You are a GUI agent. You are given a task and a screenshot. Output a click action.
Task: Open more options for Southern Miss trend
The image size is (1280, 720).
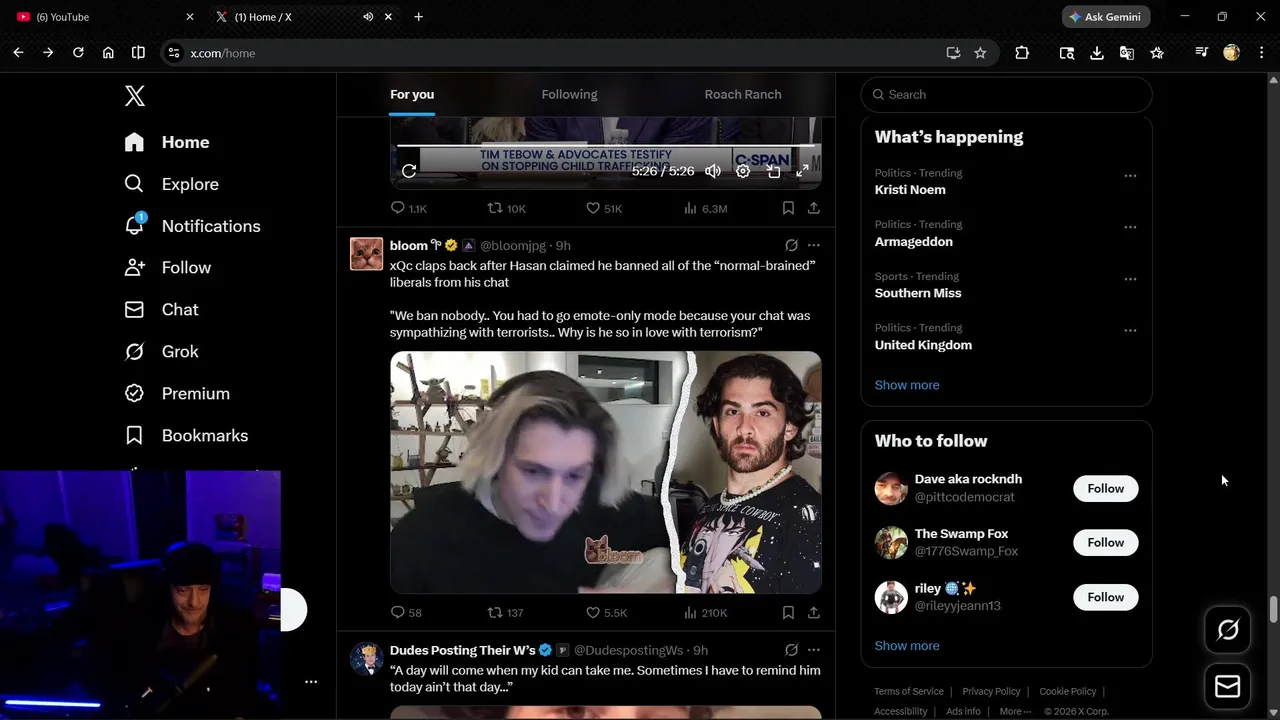tap(1130, 279)
